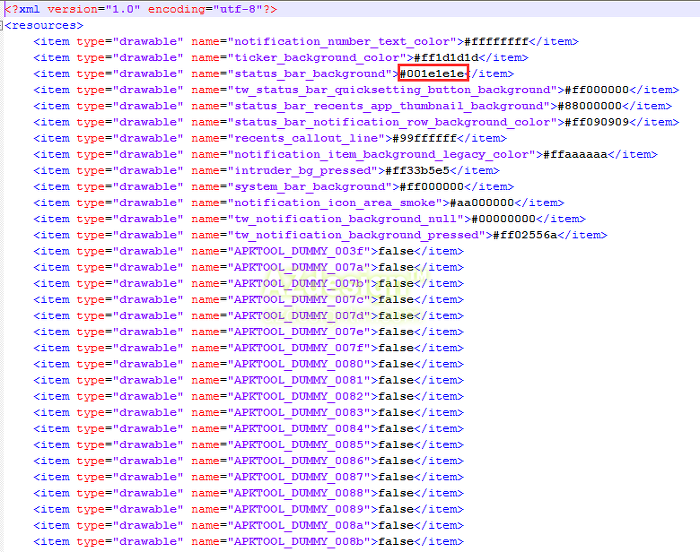Image resolution: width=700 pixels, height=552 pixels.
Task: Click name recents_callout_line
Action: [x=307, y=138]
